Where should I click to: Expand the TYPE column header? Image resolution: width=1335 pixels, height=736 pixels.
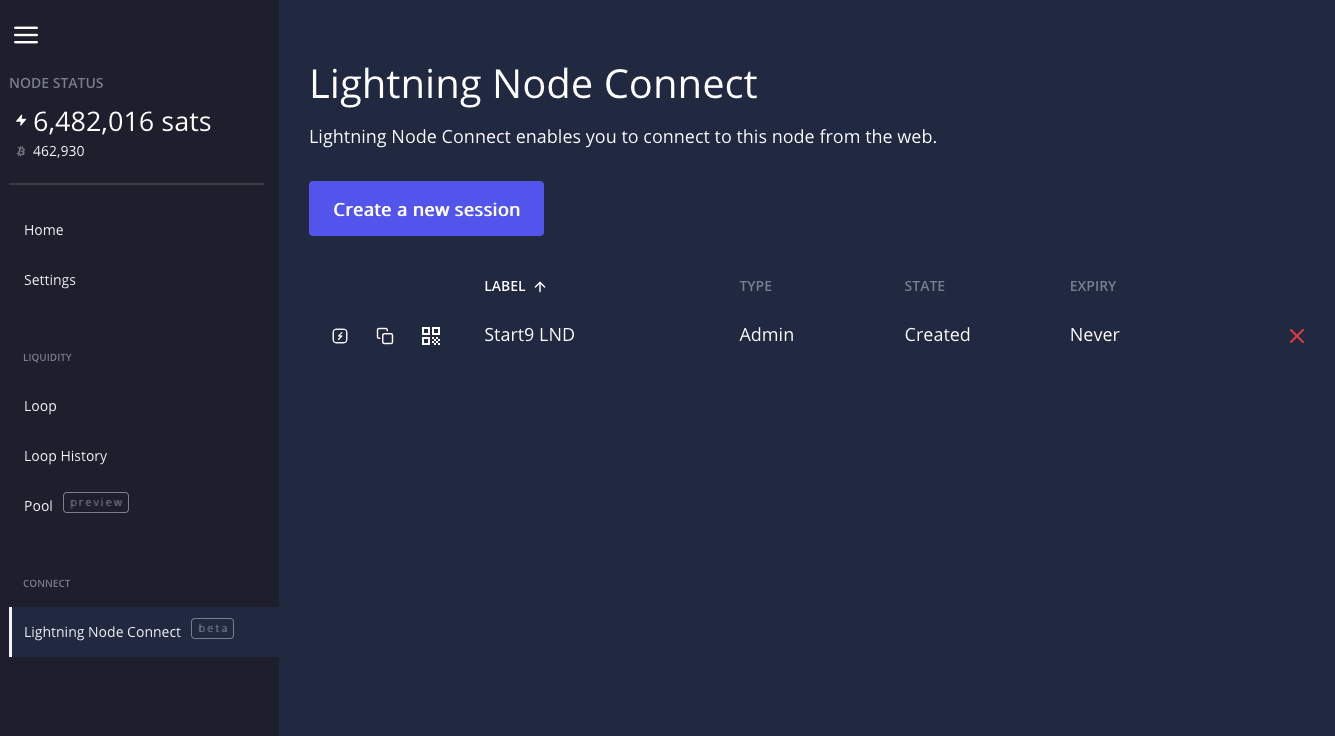click(x=755, y=286)
